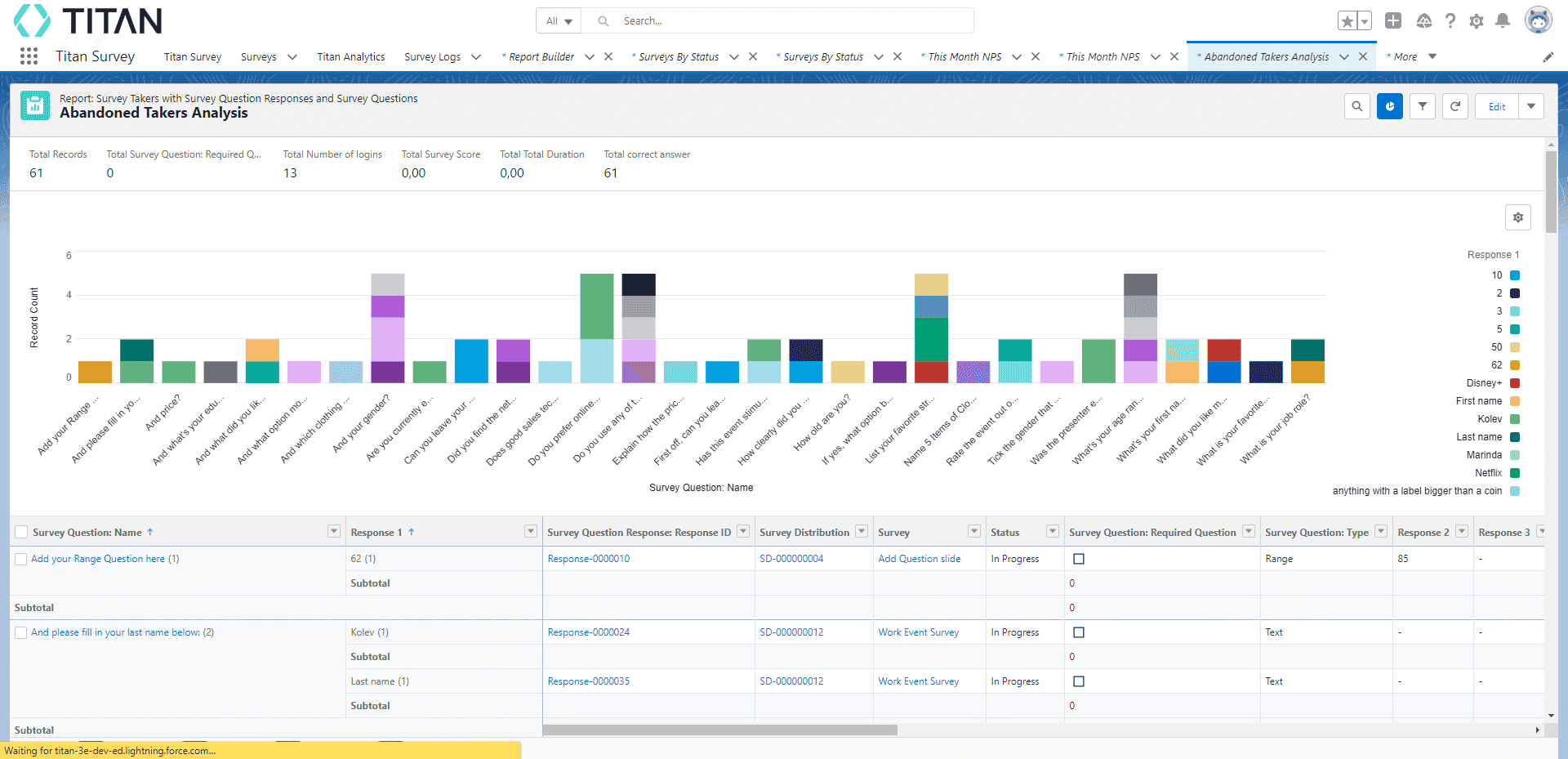Click the report search magnifier icon
1568x759 pixels.
click(x=1356, y=106)
